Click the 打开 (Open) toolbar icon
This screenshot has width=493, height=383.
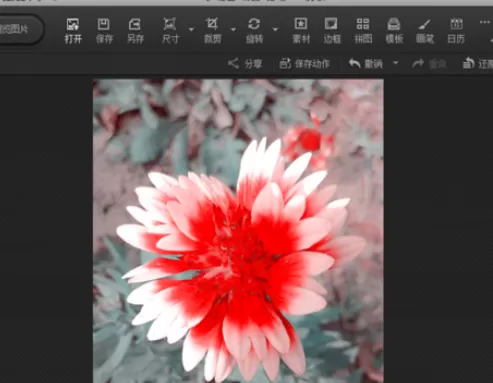pyautogui.click(x=73, y=31)
